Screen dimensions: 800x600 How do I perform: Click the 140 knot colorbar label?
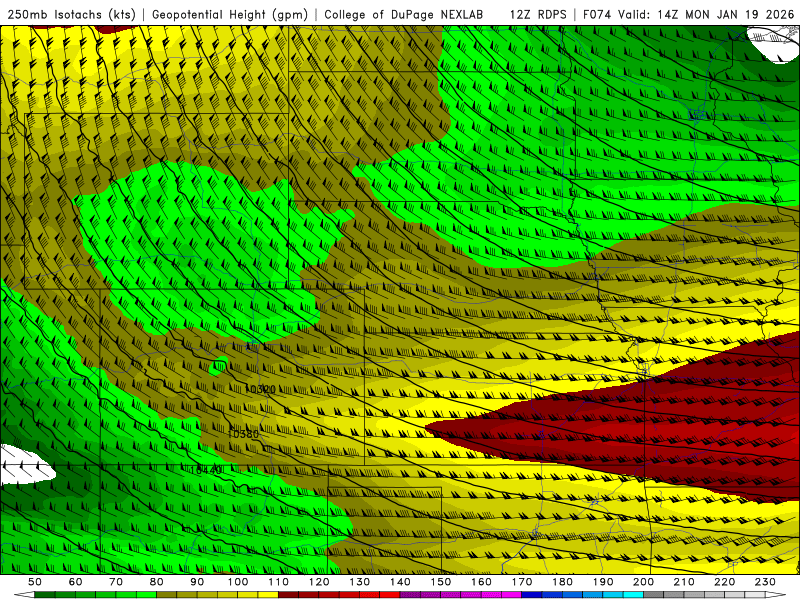pos(400,582)
